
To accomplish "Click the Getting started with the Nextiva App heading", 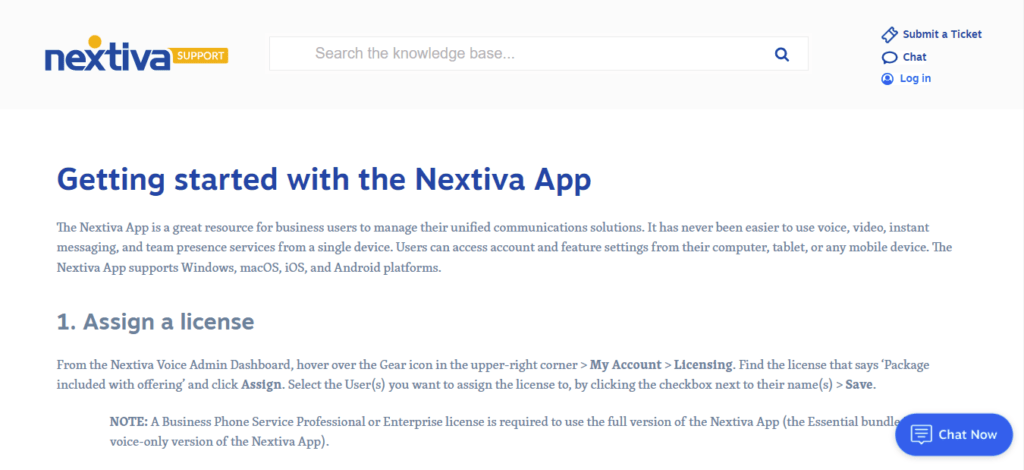I will coord(324,179).
